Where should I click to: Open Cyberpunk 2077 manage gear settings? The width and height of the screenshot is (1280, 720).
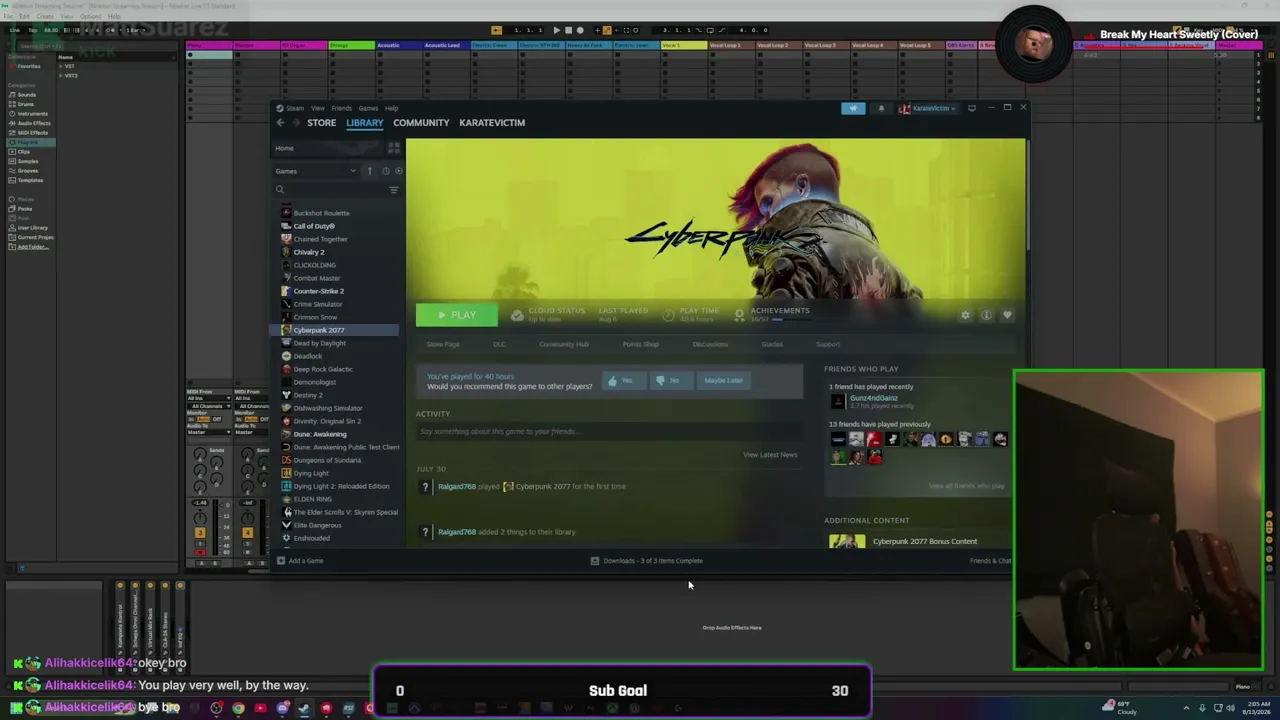(965, 315)
